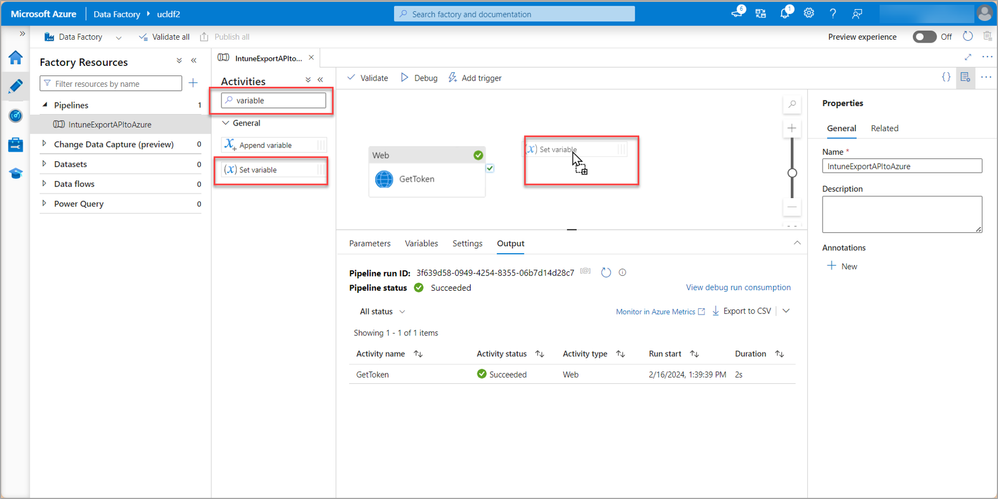The height and width of the screenshot is (499, 998).
Task: Zoom out canvas with minus button
Action: (x=792, y=207)
